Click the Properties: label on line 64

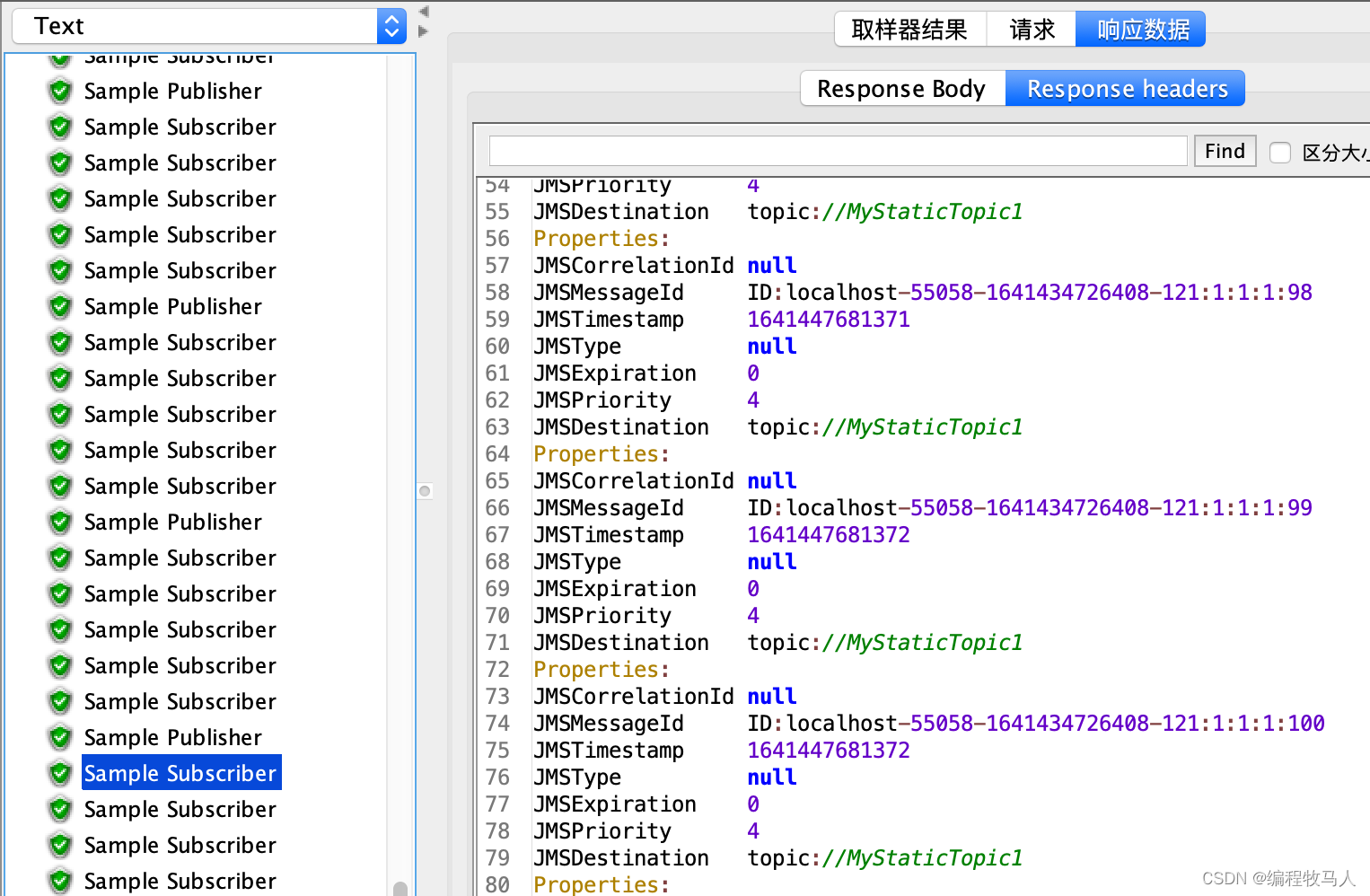click(602, 453)
